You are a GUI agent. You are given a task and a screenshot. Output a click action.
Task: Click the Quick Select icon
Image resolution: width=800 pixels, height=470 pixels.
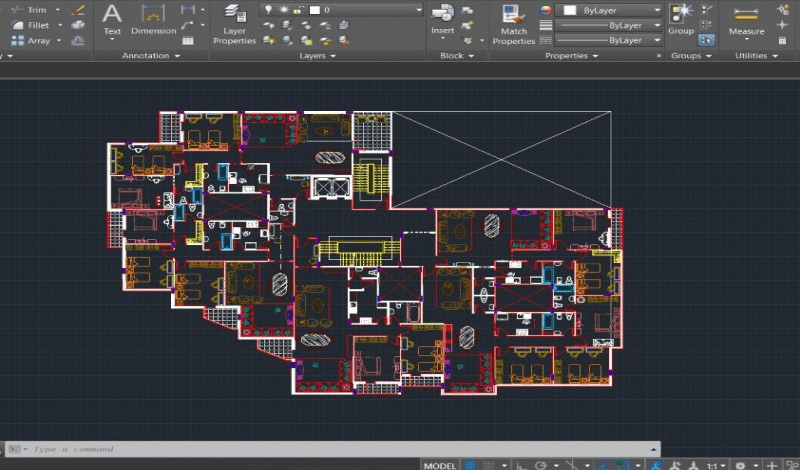click(783, 10)
